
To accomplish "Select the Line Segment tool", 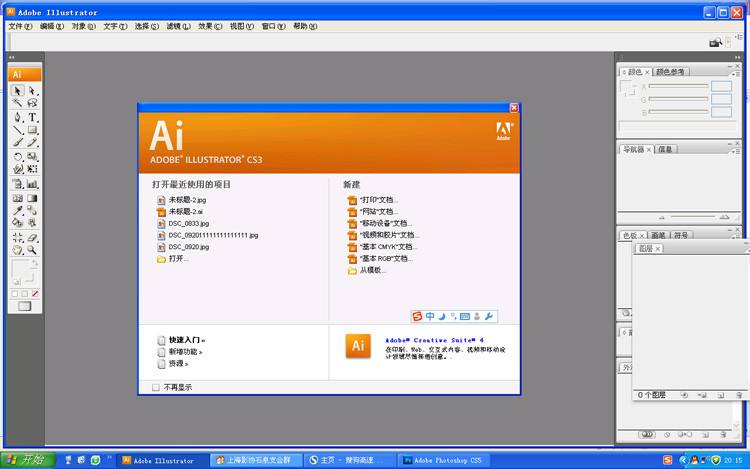I will pos(18,130).
